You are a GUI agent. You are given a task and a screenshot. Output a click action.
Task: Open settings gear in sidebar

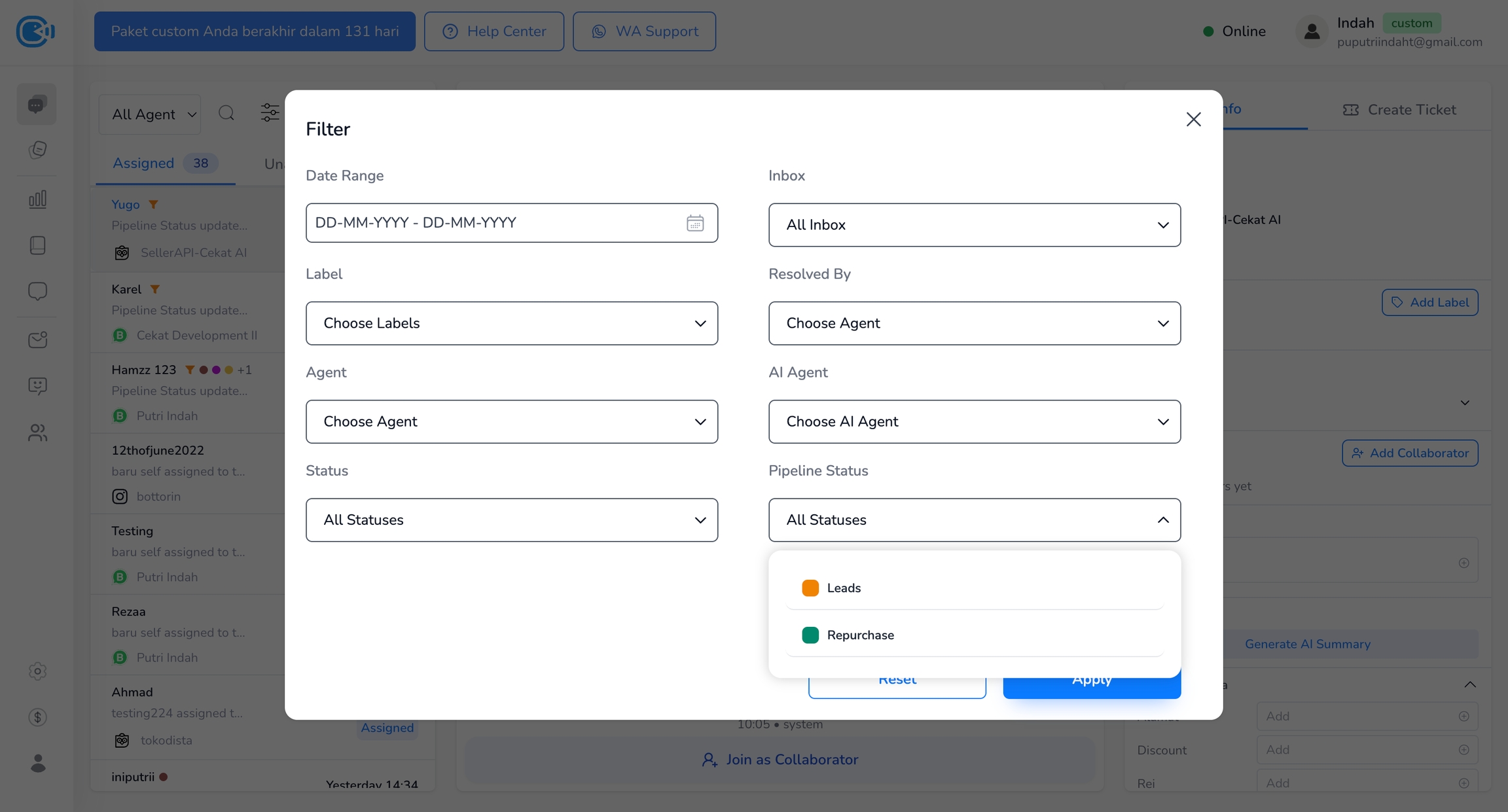[37, 671]
